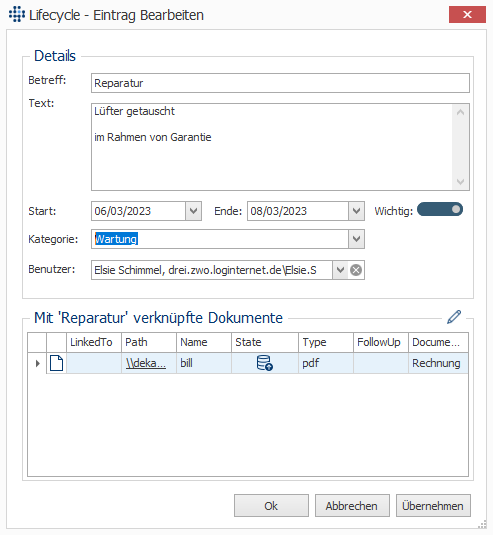
Task: Click the Übernehmen button
Action: point(433,506)
